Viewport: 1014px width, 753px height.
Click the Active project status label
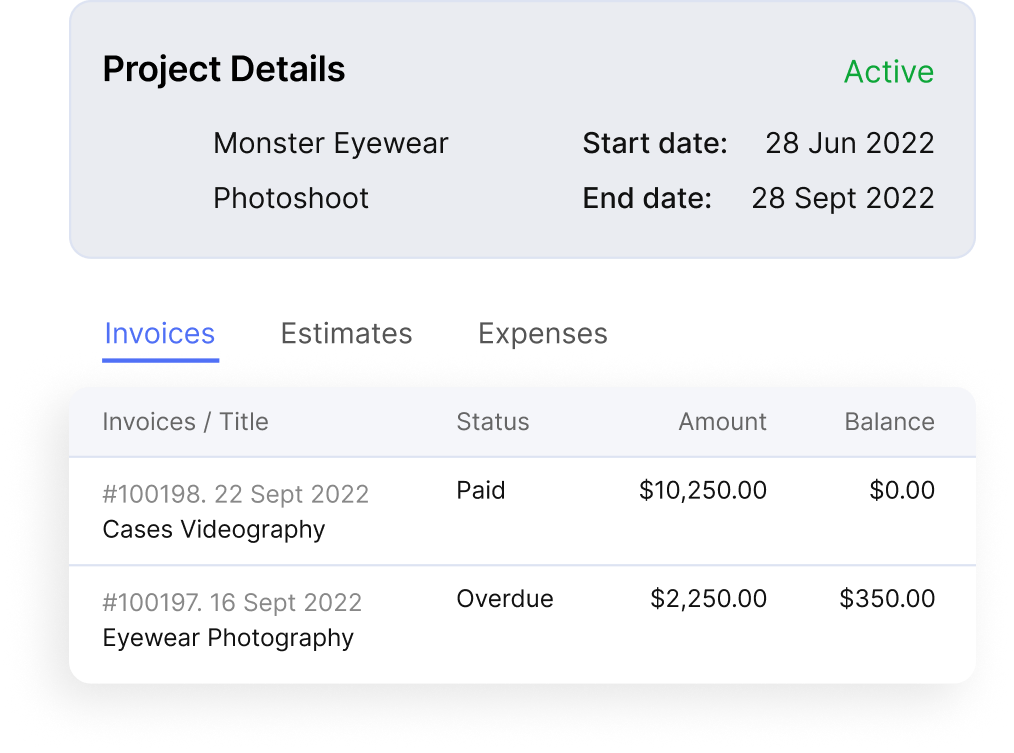point(889,71)
